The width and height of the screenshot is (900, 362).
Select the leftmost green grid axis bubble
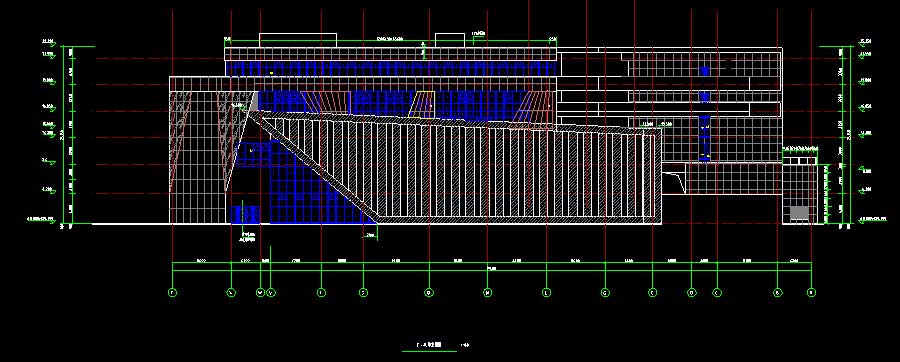point(172,293)
